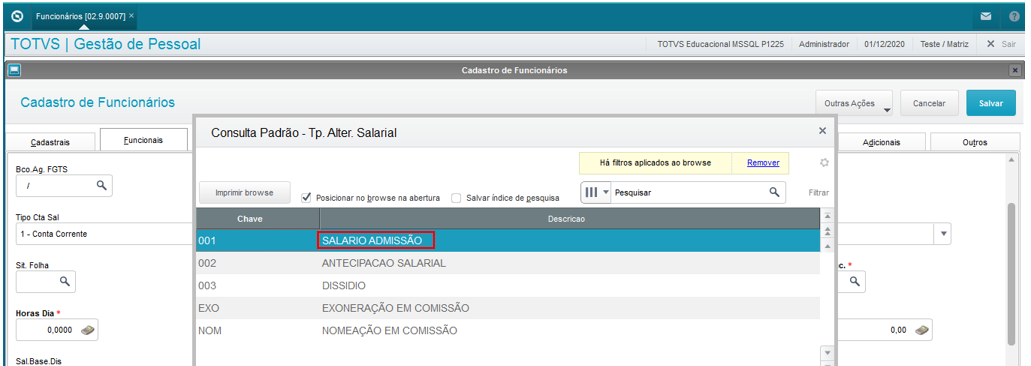Click the scroll-up arrow in browse list
The image size is (1031, 366).
click(828, 246)
